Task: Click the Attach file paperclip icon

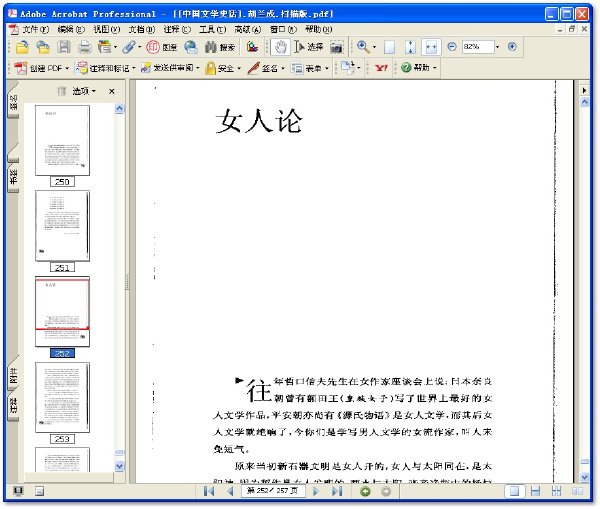Action: (x=129, y=47)
